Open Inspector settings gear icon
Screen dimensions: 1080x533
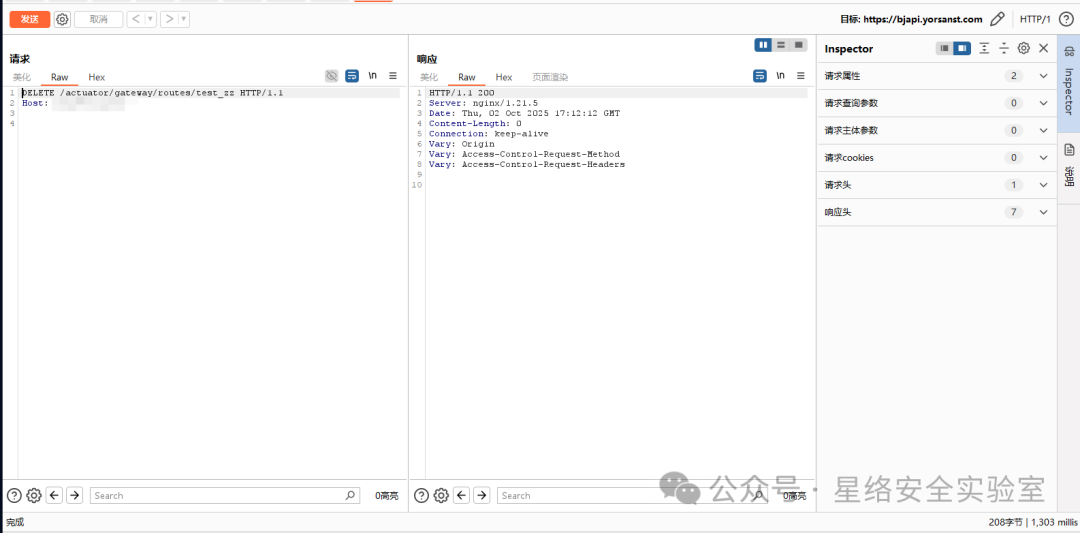(1024, 48)
